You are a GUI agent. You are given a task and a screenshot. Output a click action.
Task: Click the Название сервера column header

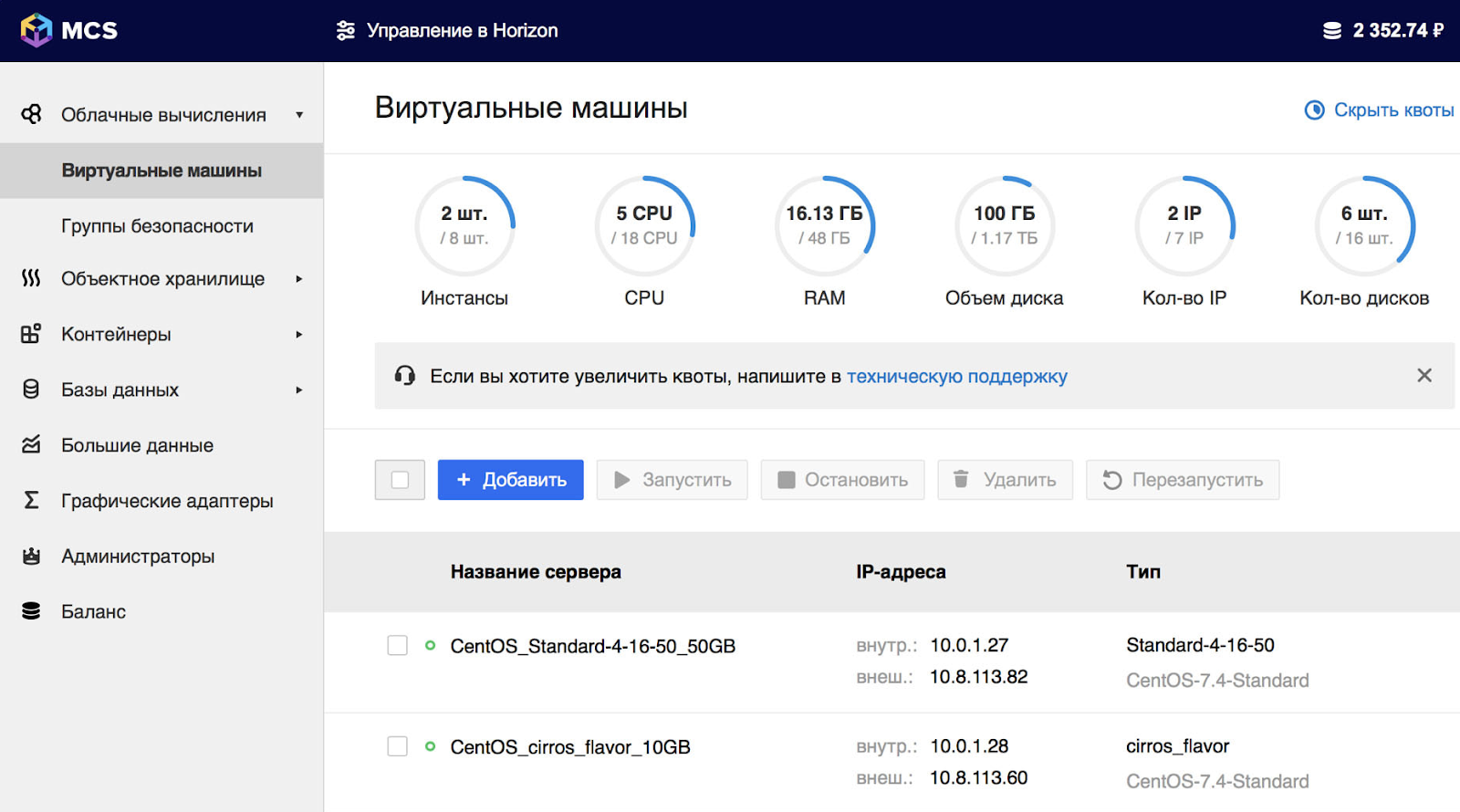(x=536, y=572)
